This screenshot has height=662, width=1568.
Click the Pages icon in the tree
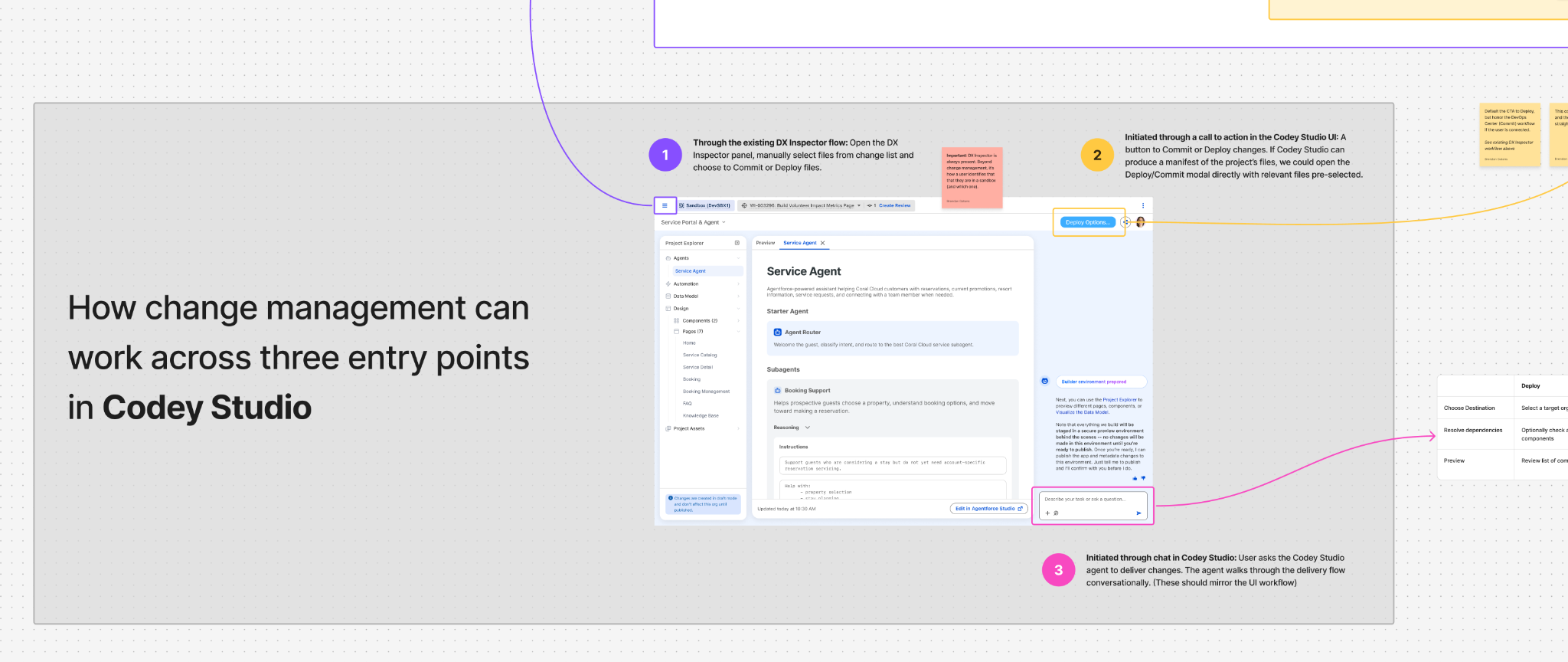677,332
